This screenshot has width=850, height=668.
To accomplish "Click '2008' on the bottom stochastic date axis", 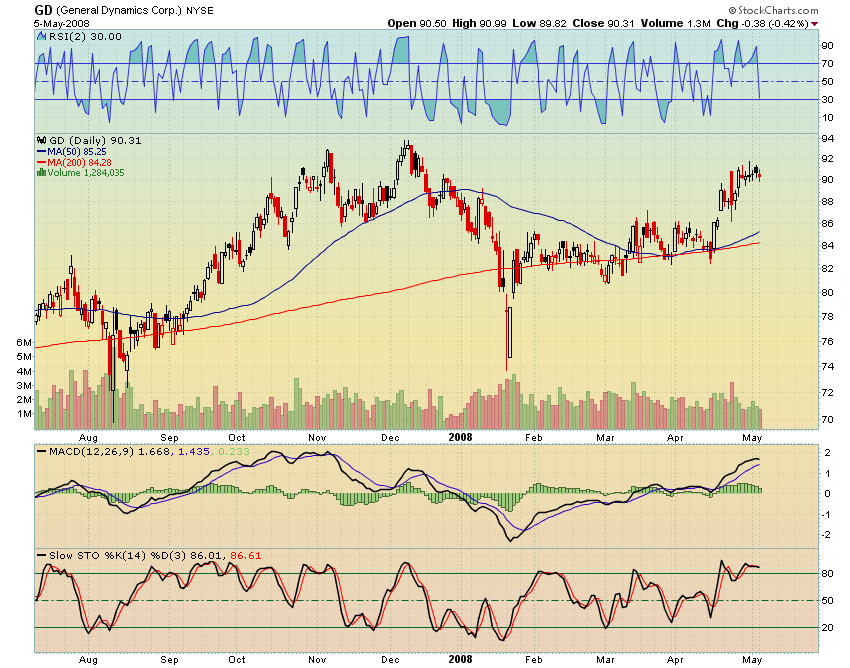I will pos(460,659).
